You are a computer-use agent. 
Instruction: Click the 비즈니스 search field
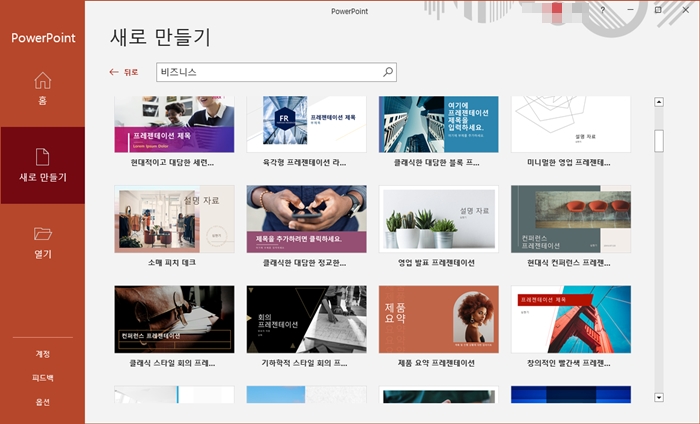pyautogui.click(x=276, y=72)
